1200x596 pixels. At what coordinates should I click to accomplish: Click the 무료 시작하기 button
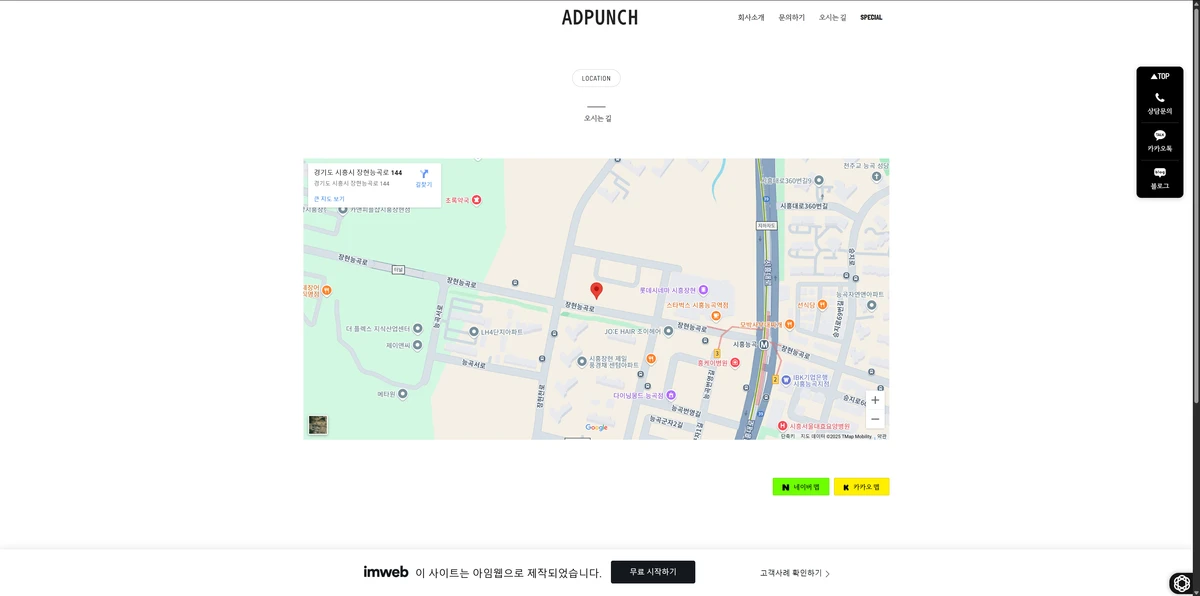click(653, 572)
